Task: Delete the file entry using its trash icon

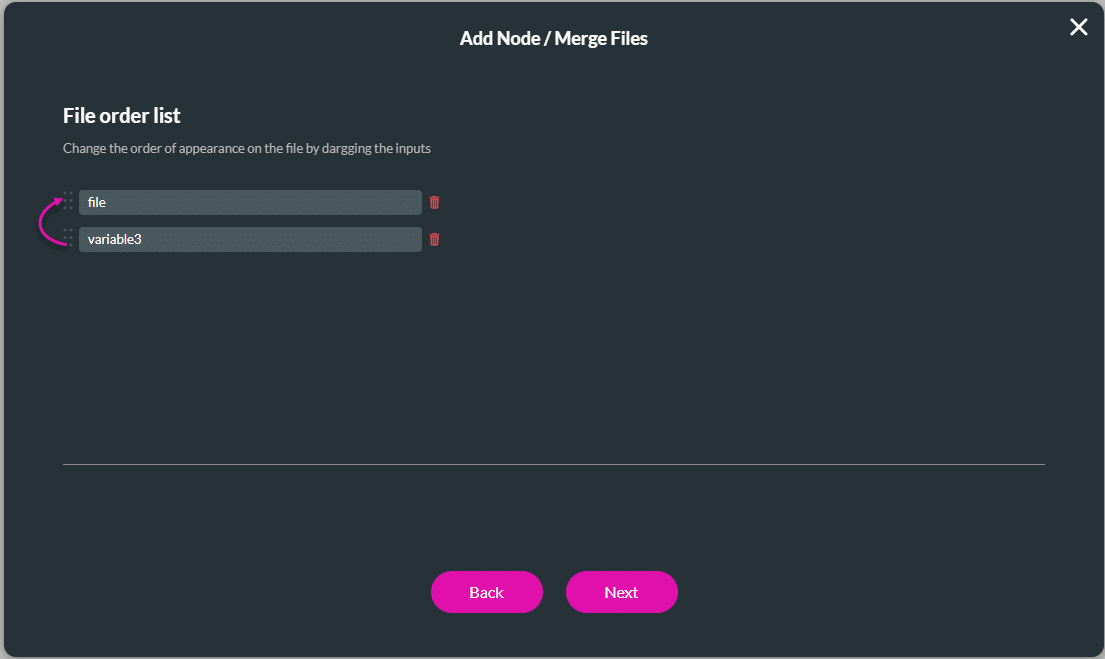Action: (434, 202)
